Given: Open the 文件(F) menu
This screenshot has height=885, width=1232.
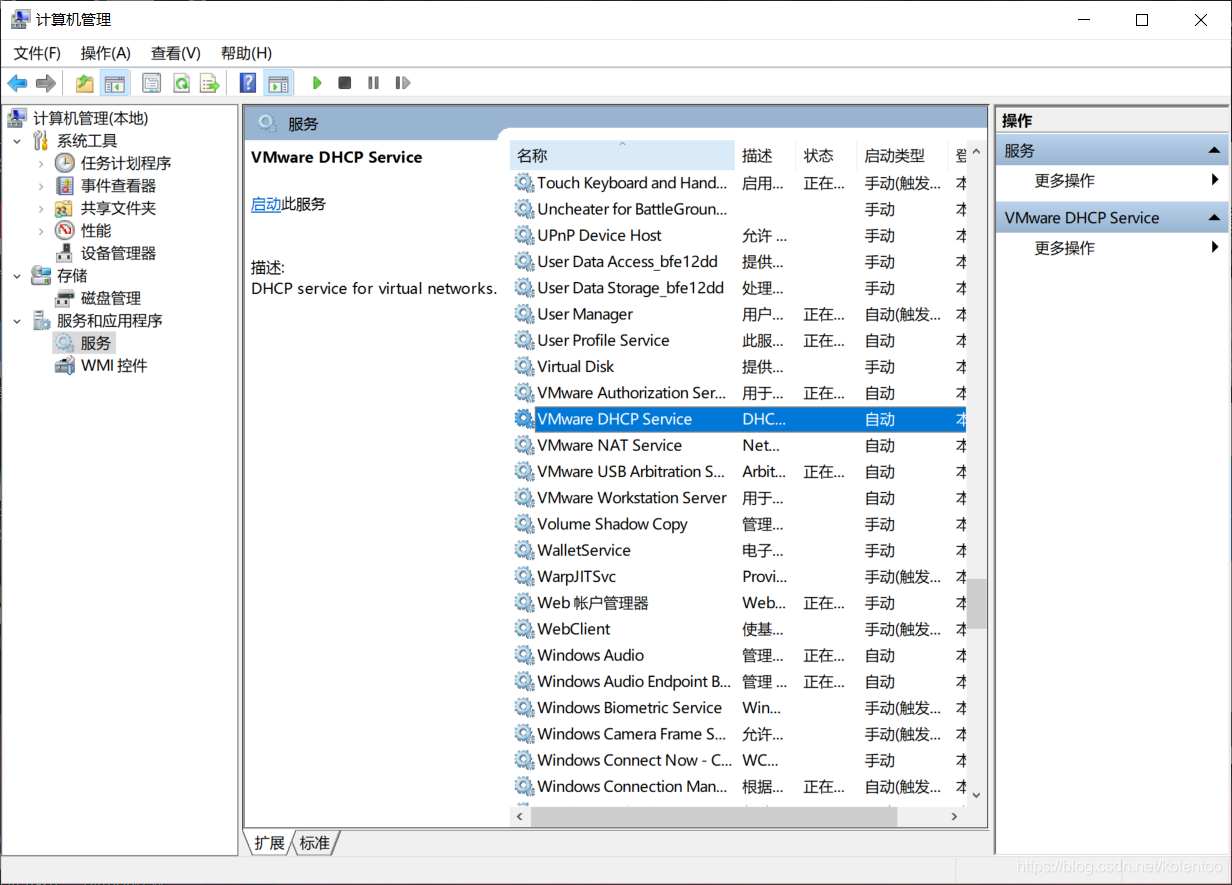Looking at the screenshot, I should tap(37, 53).
